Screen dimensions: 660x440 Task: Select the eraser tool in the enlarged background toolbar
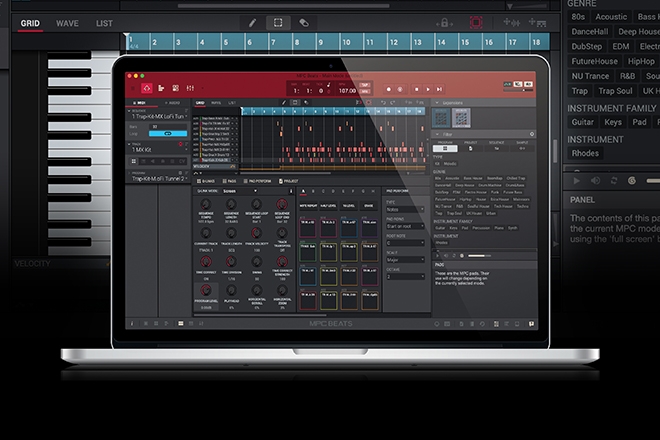(303, 23)
